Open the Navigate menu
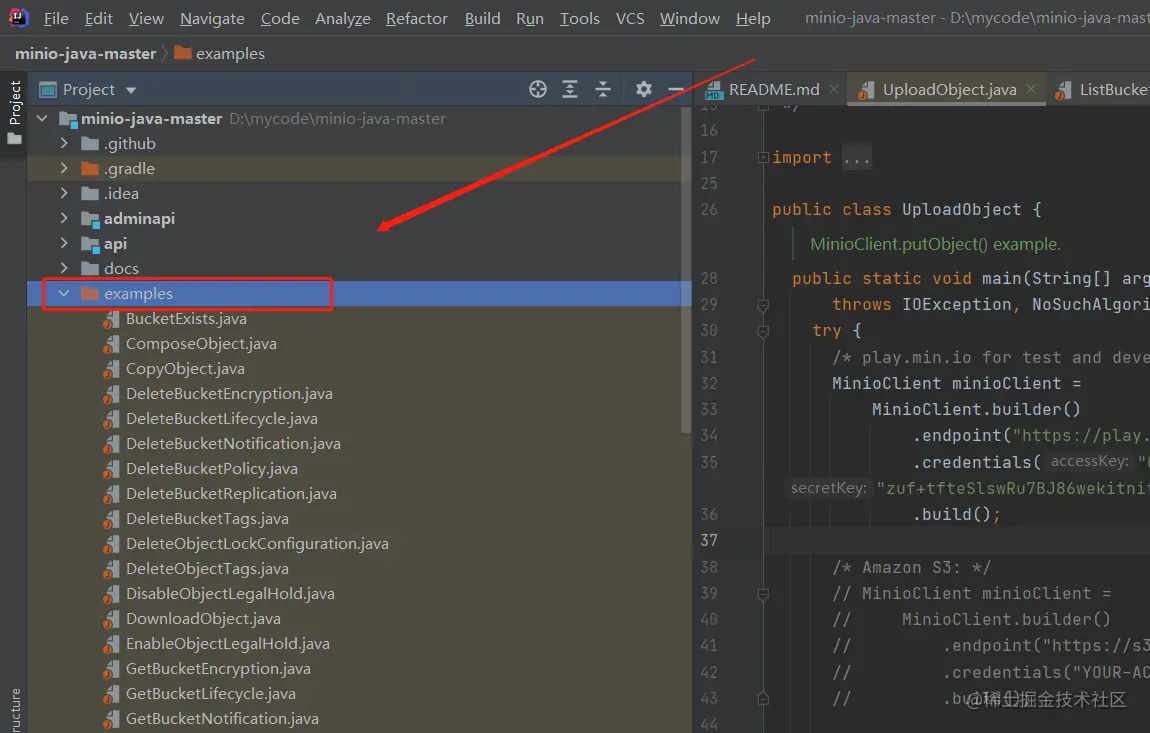Image resolution: width=1150 pixels, height=733 pixels. tap(212, 18)
